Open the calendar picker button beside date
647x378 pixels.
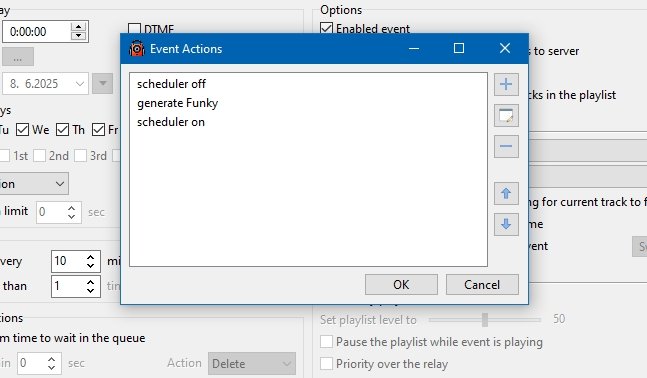tap(102, 84)
